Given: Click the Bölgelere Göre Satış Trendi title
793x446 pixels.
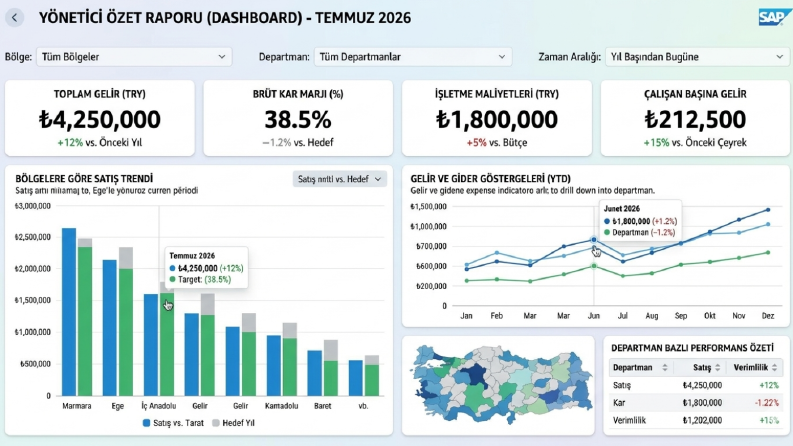Looking at the screenshot, I should (x=84, y=179).
